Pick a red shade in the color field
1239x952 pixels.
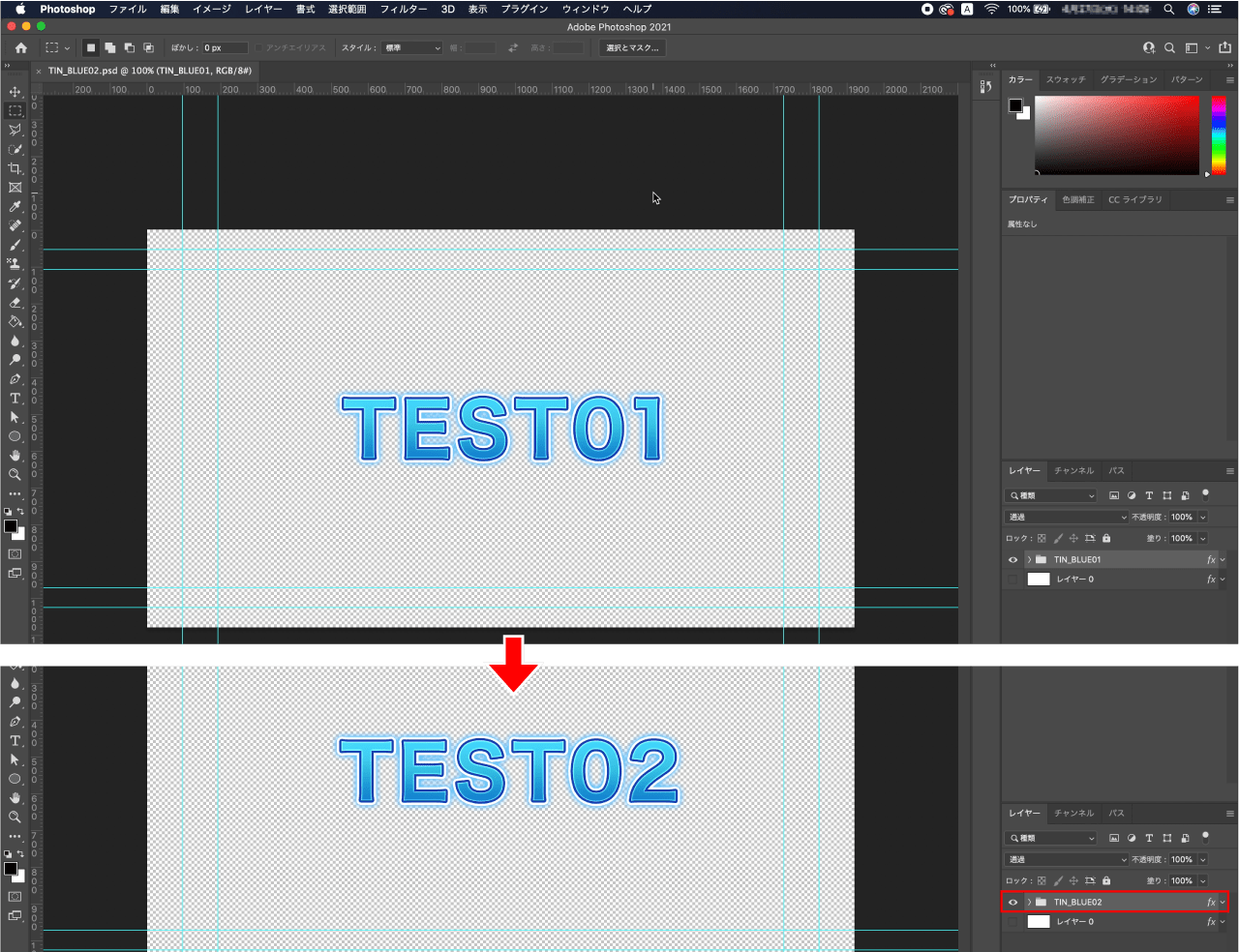click(1117, 135)
